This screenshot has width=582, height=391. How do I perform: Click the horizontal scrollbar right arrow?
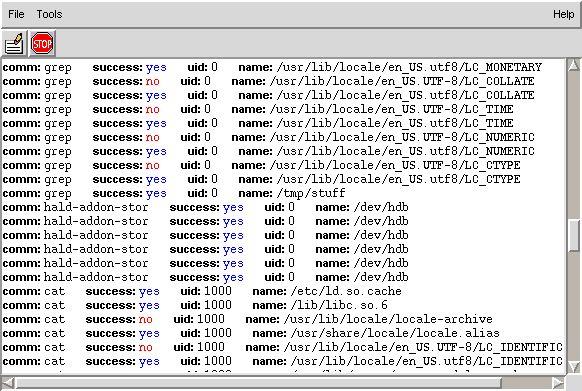pyautogui.click(x=558, y=382)
